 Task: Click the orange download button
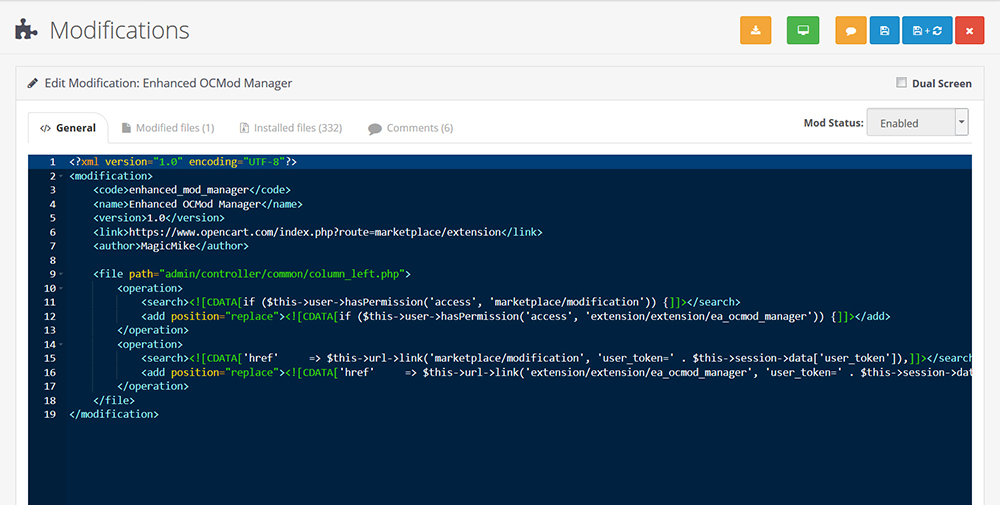755,31
